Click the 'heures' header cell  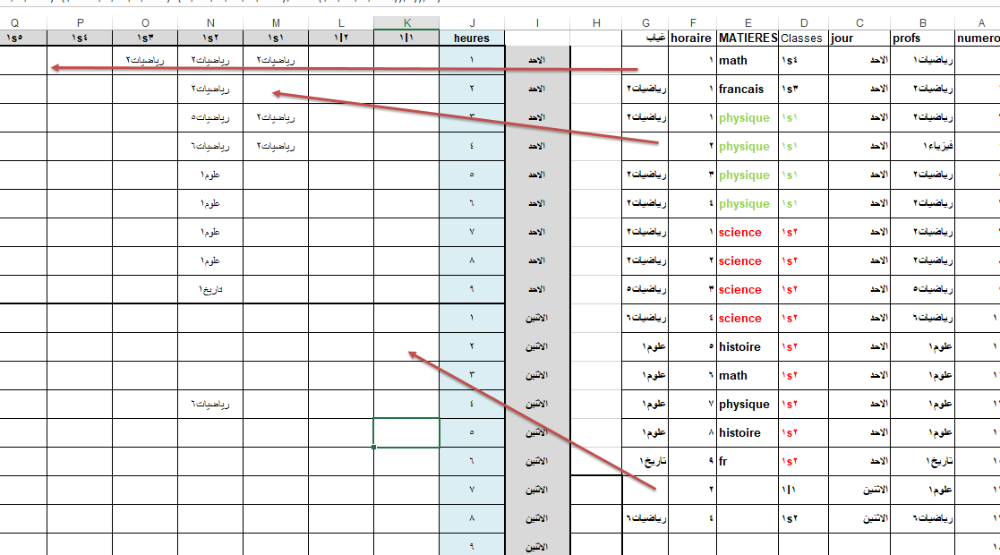(x=472, y=38)
